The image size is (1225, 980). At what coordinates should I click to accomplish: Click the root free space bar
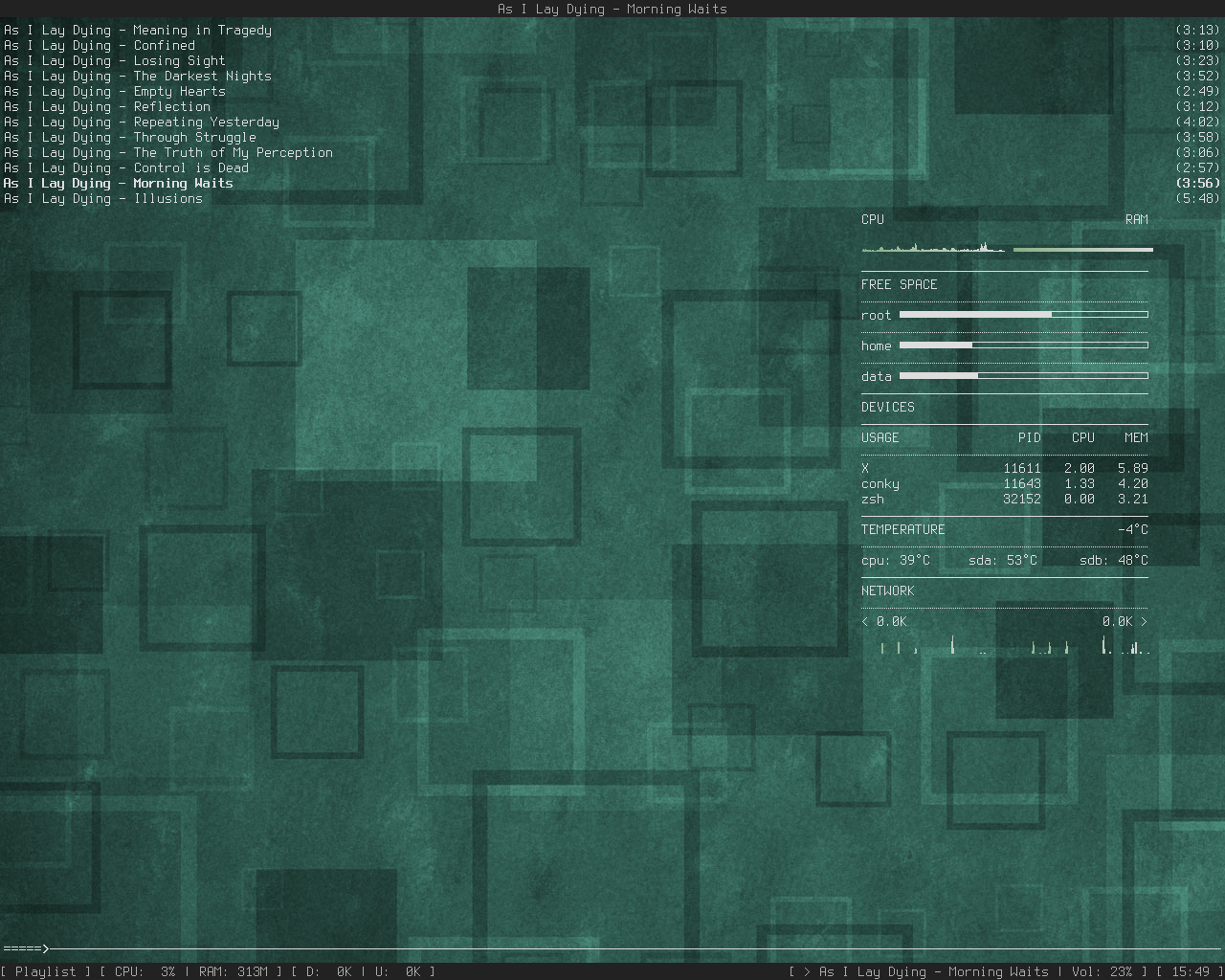[x=1024, y=315]
